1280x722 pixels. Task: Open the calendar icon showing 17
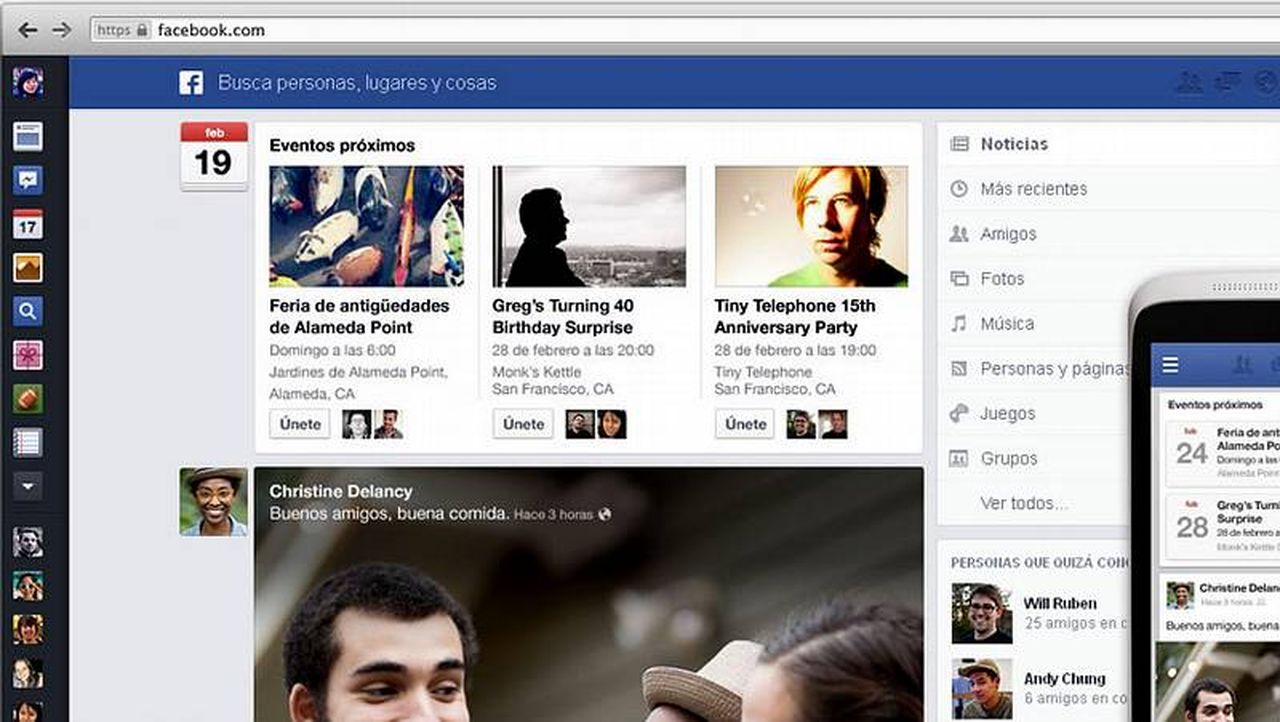point(28,224)
